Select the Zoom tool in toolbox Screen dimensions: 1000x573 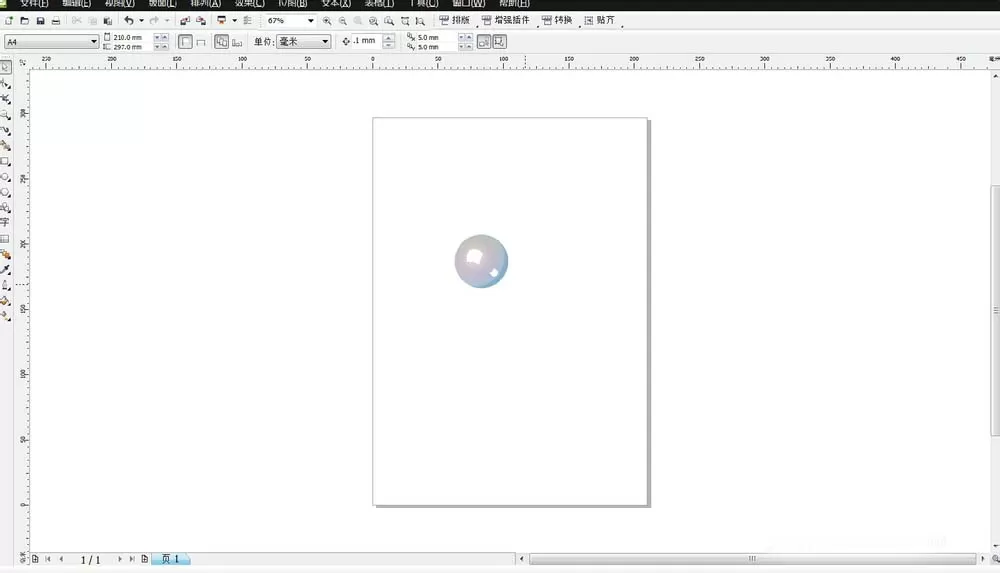tap(6, 115)
